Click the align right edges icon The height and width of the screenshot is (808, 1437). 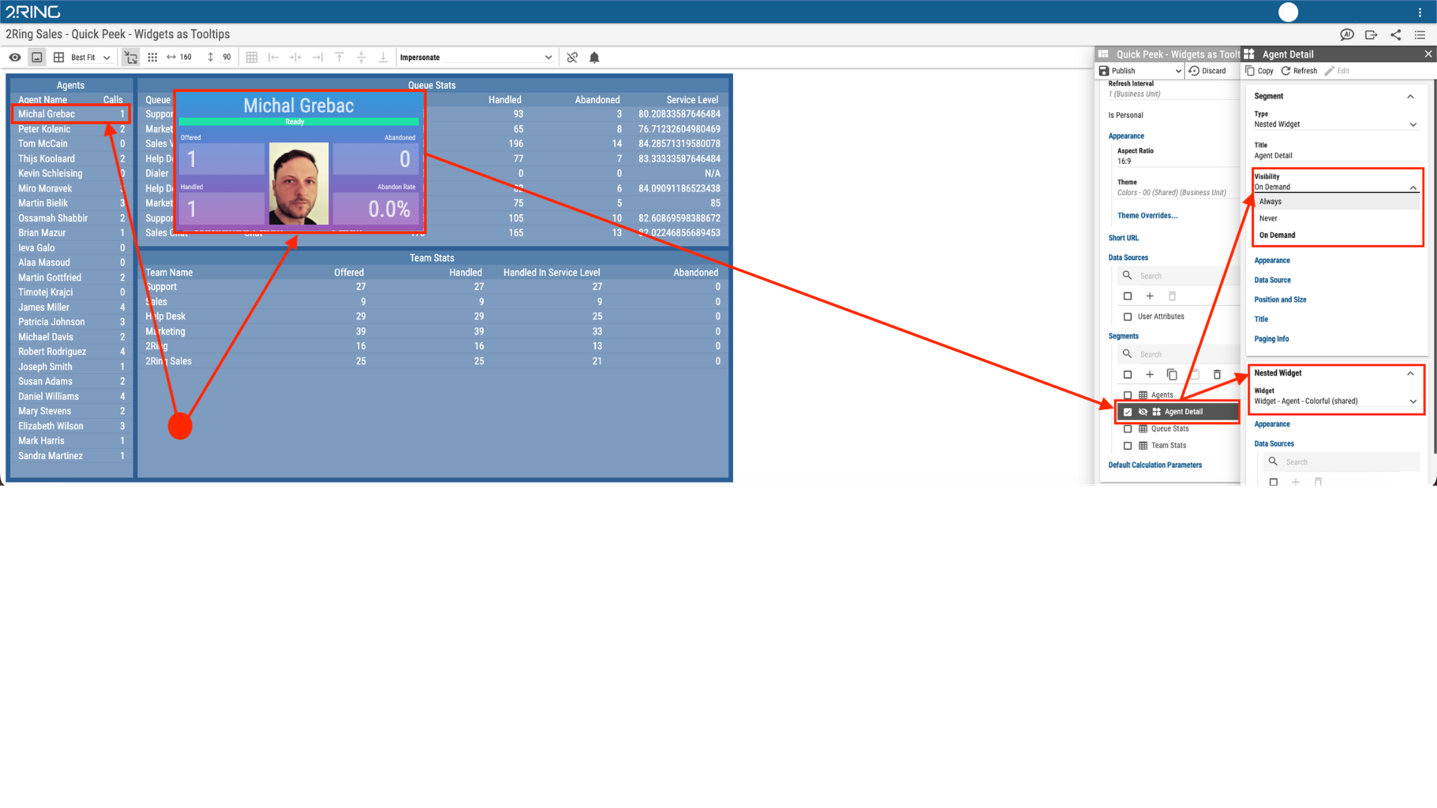click(x=318, y=58)
